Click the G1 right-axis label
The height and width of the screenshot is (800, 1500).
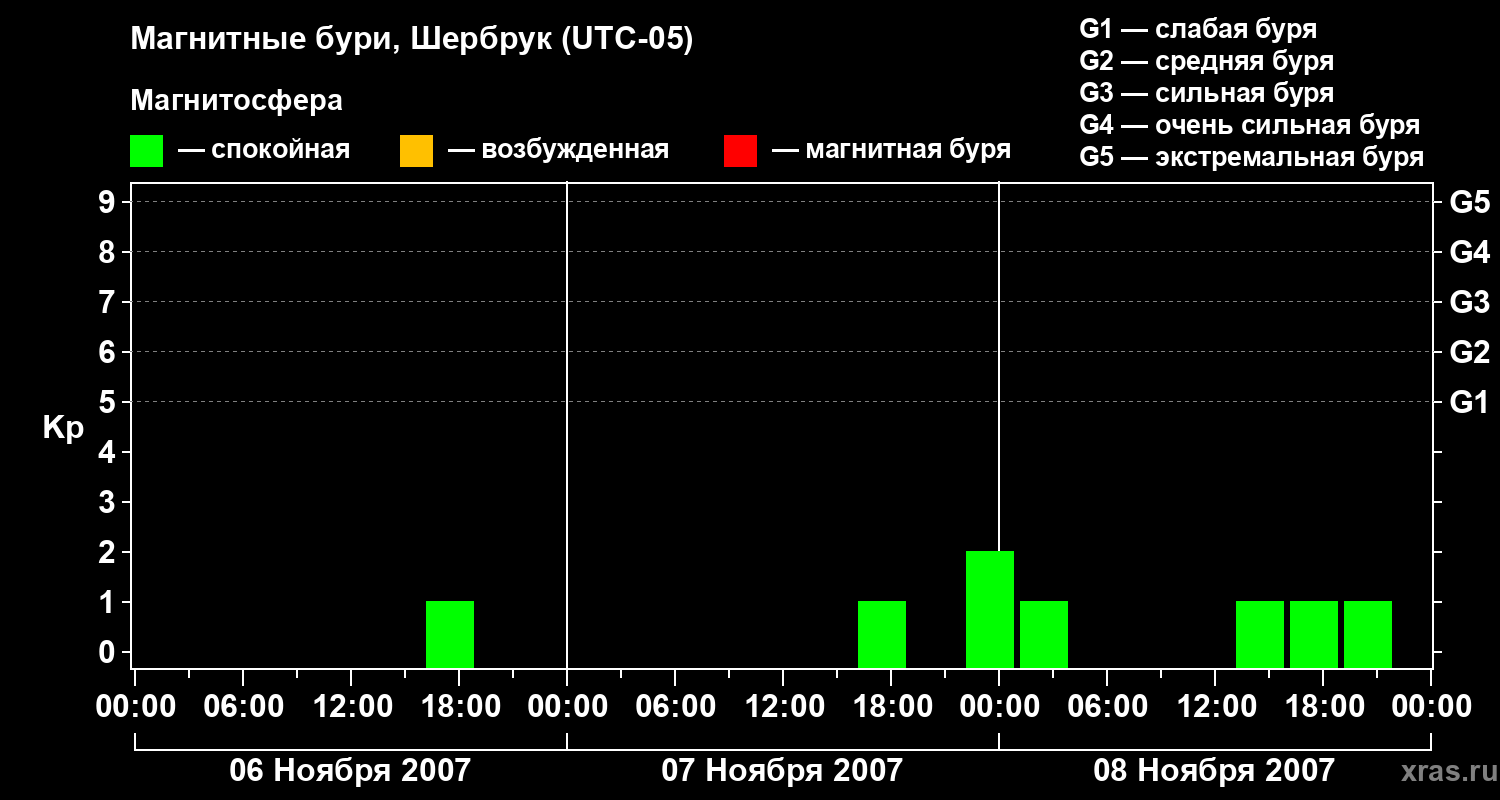tap(1469, 402)
